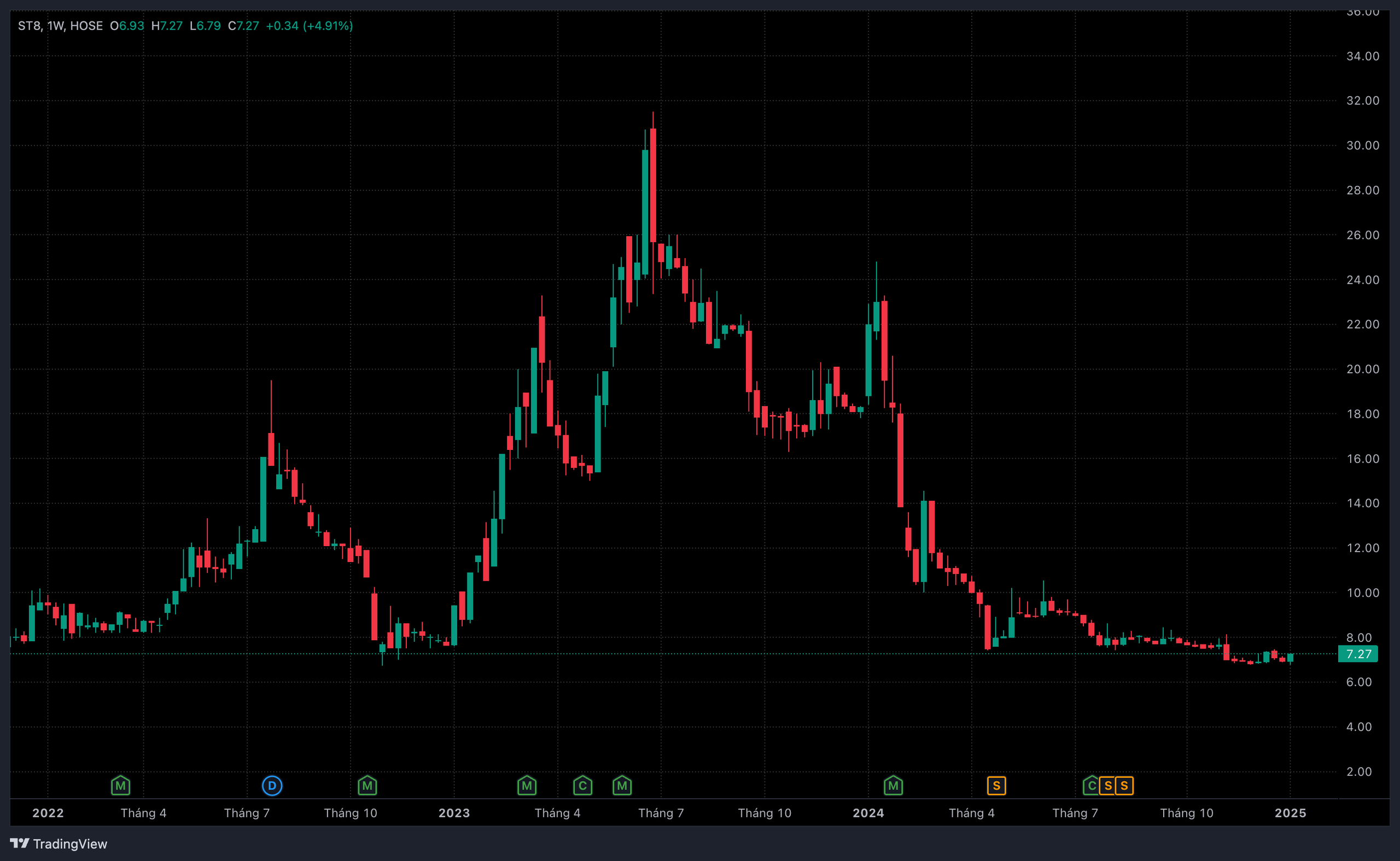The height and width of the screenshot is (861, 1400).
Task: Click the 24.00 price axis label
Action: click(x=1362, y=279)
